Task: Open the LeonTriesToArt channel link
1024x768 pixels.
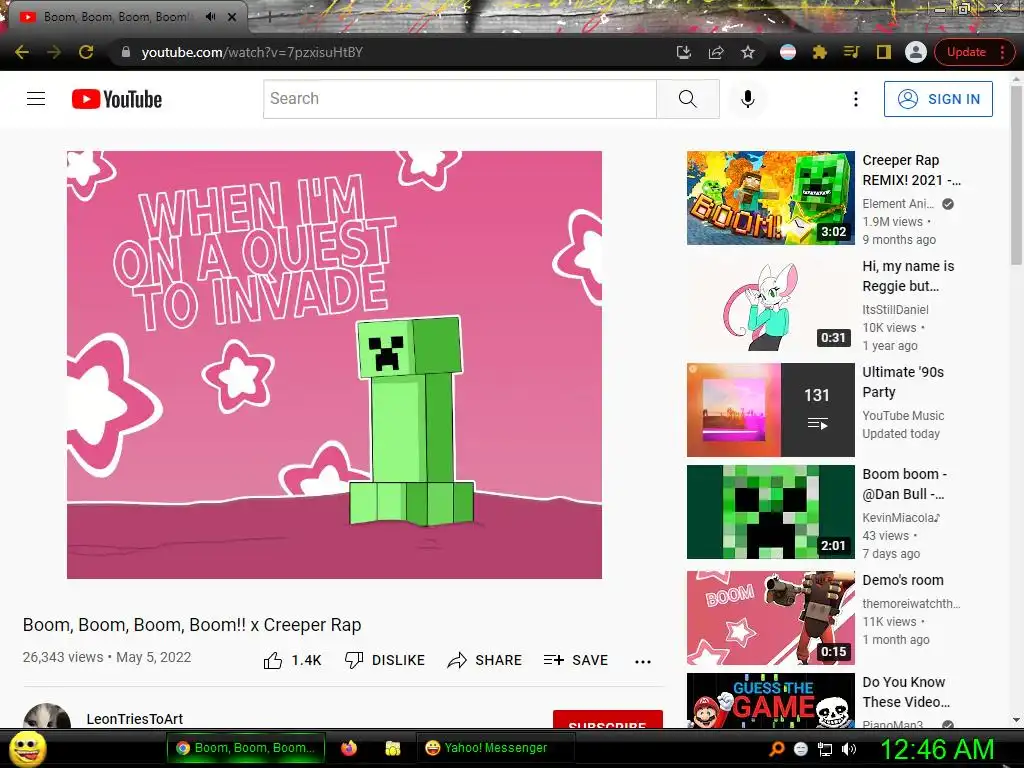Action: (x=135, y=719)
